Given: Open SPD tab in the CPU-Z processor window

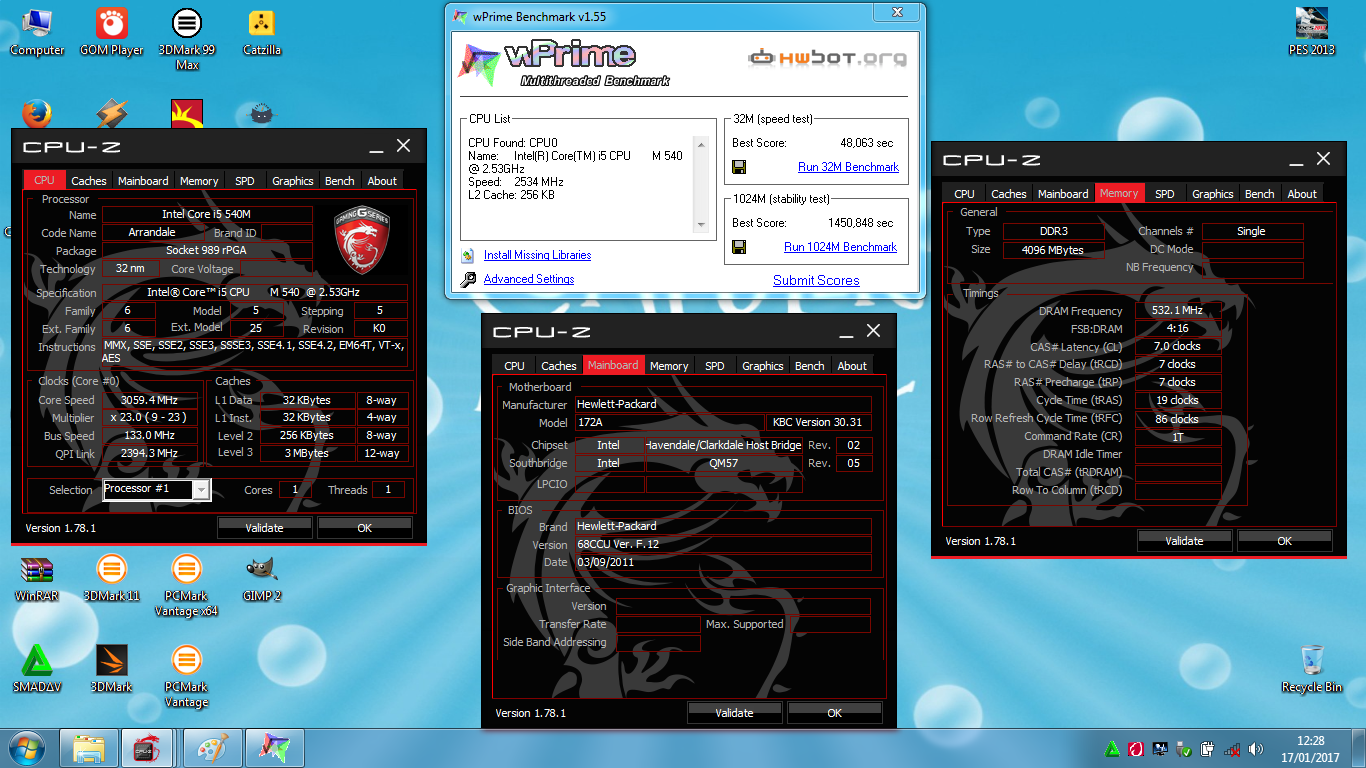Looking at the screenshot, I should 244,181.
